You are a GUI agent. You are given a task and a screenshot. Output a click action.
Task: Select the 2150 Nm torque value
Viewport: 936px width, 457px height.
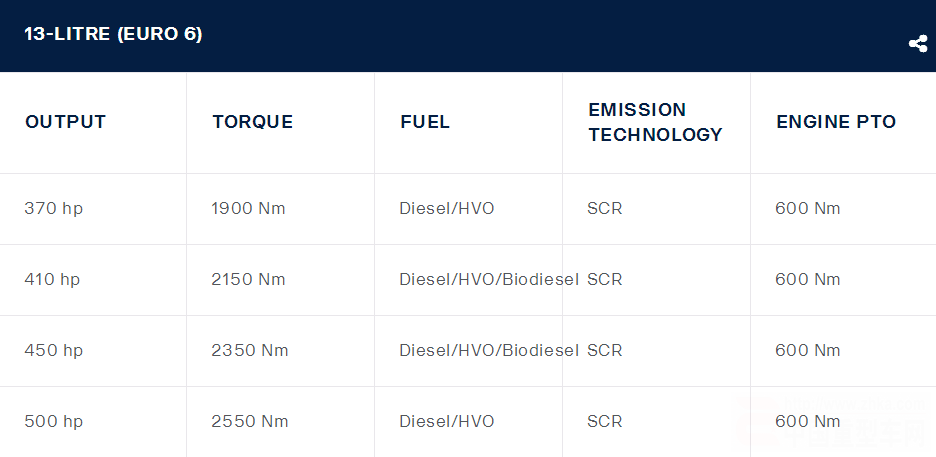click(x=248, y=280)
